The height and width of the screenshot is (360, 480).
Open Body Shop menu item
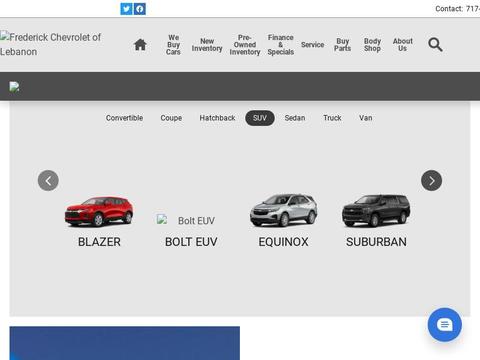click(x=372, y=45)
